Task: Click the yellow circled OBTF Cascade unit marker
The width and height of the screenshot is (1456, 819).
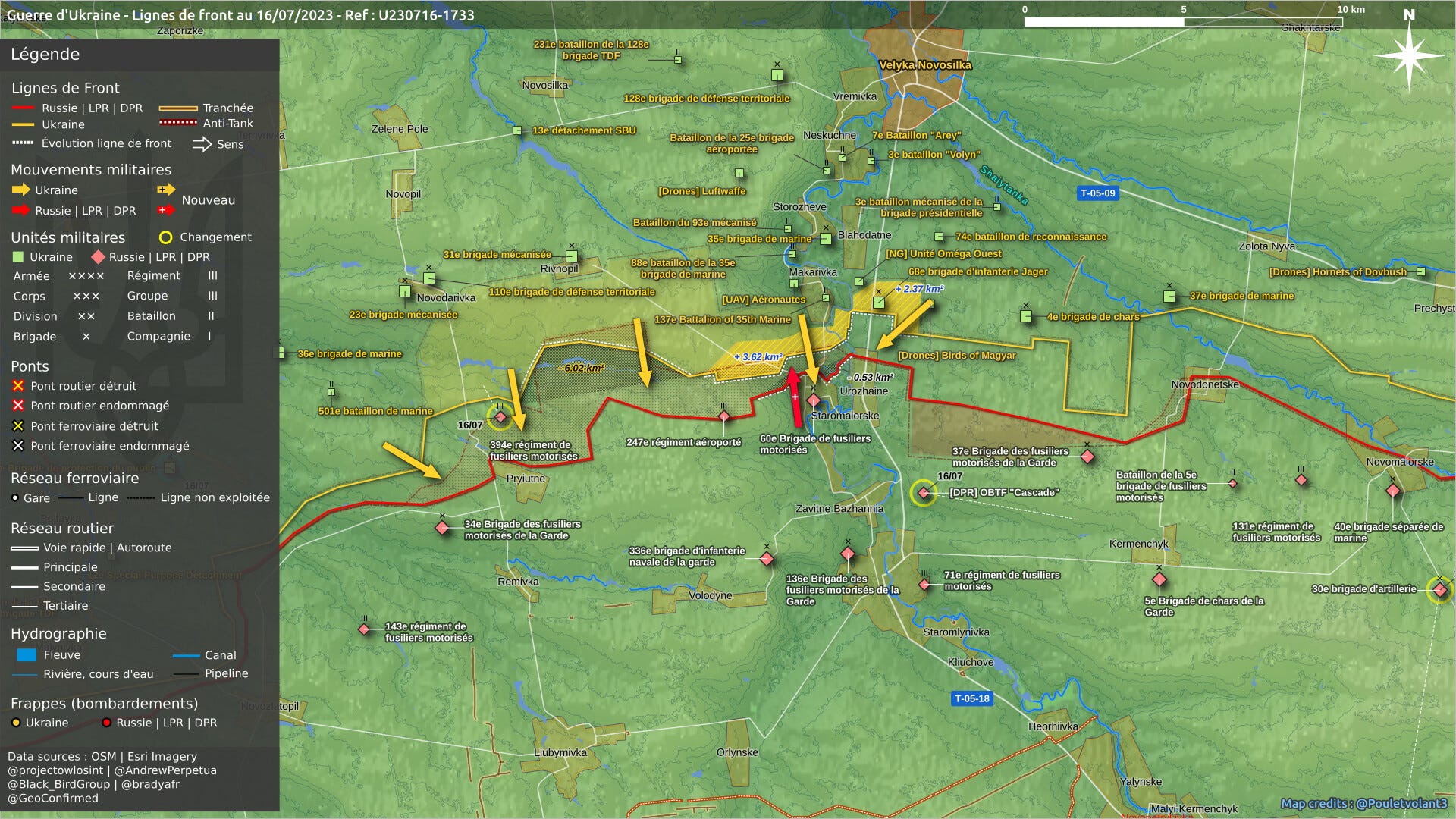Action: 923,493
